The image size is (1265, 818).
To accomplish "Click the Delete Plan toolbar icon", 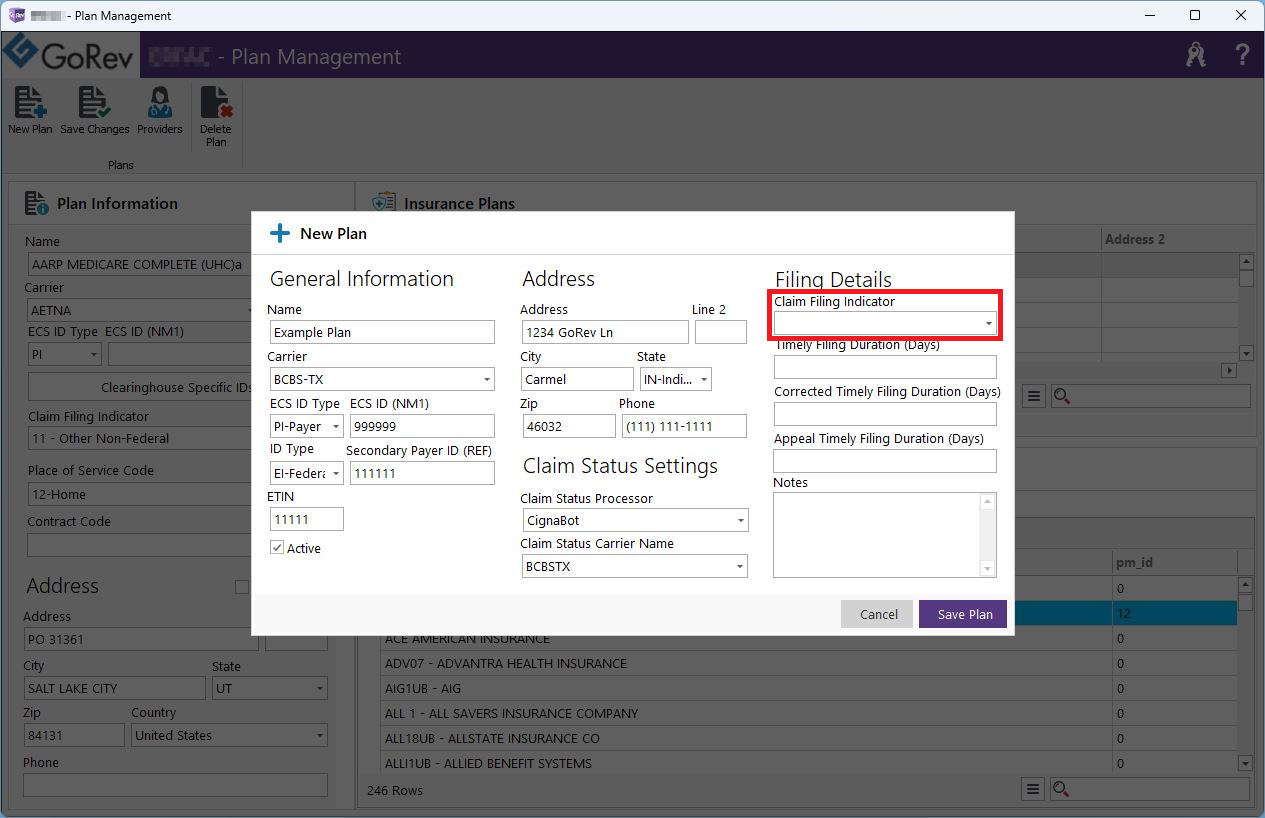I will 216,103.
